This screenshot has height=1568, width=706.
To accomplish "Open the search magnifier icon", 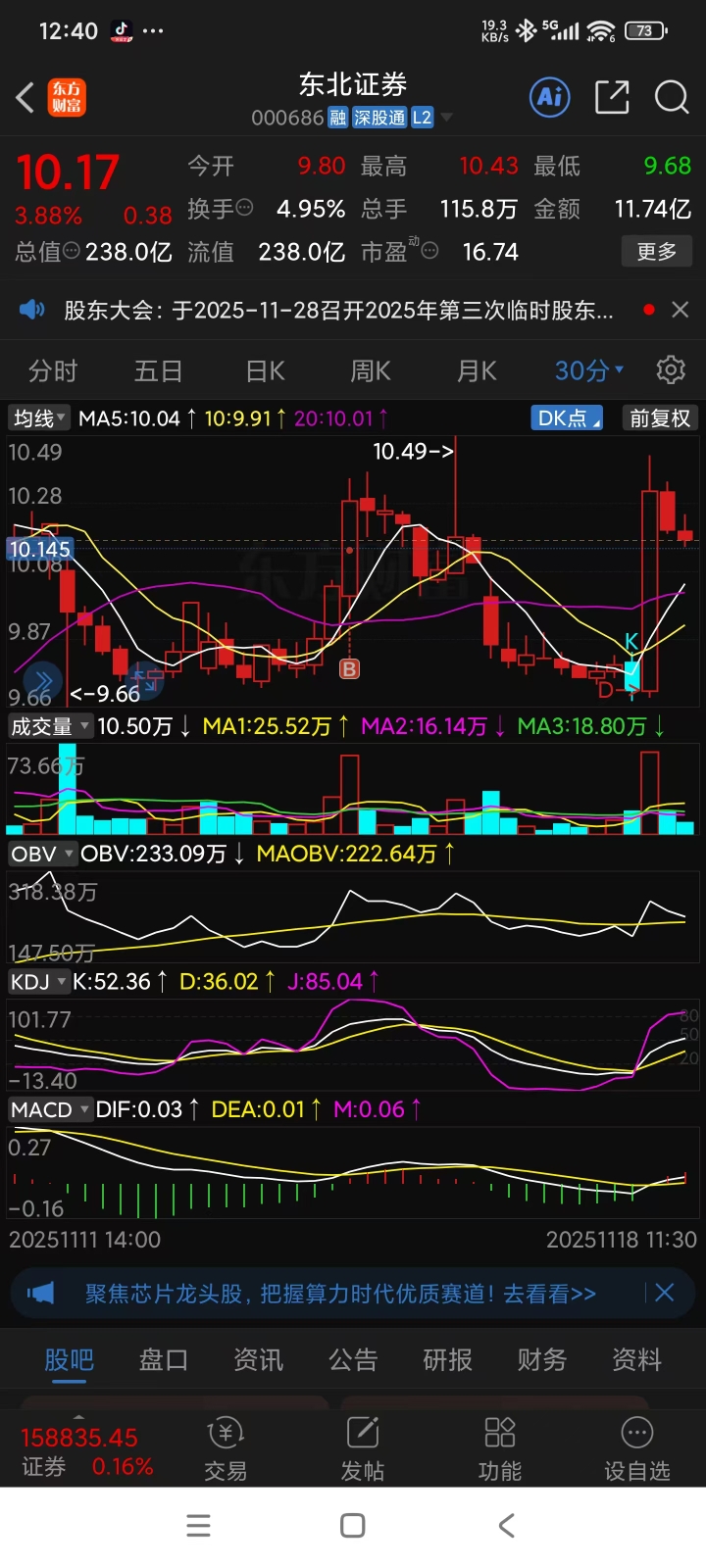I will tap(672, 97).
